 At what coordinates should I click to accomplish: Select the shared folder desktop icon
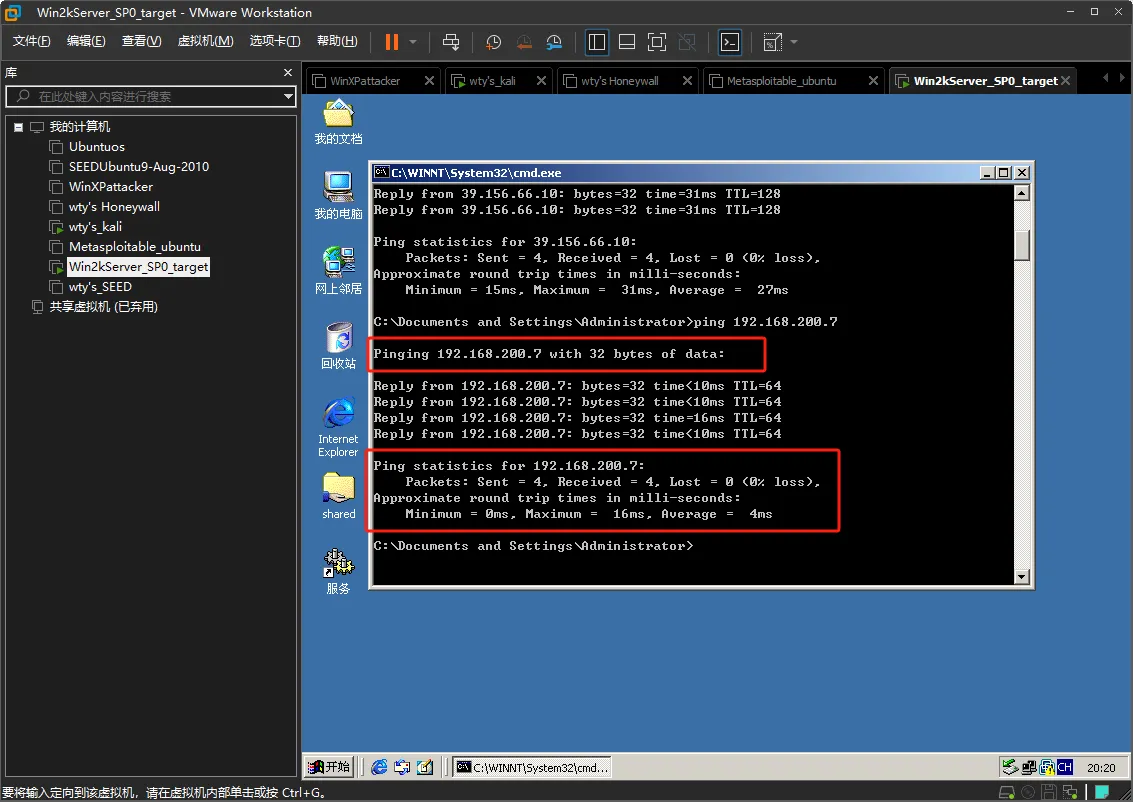pyautogui.click(x=338, y=496)
